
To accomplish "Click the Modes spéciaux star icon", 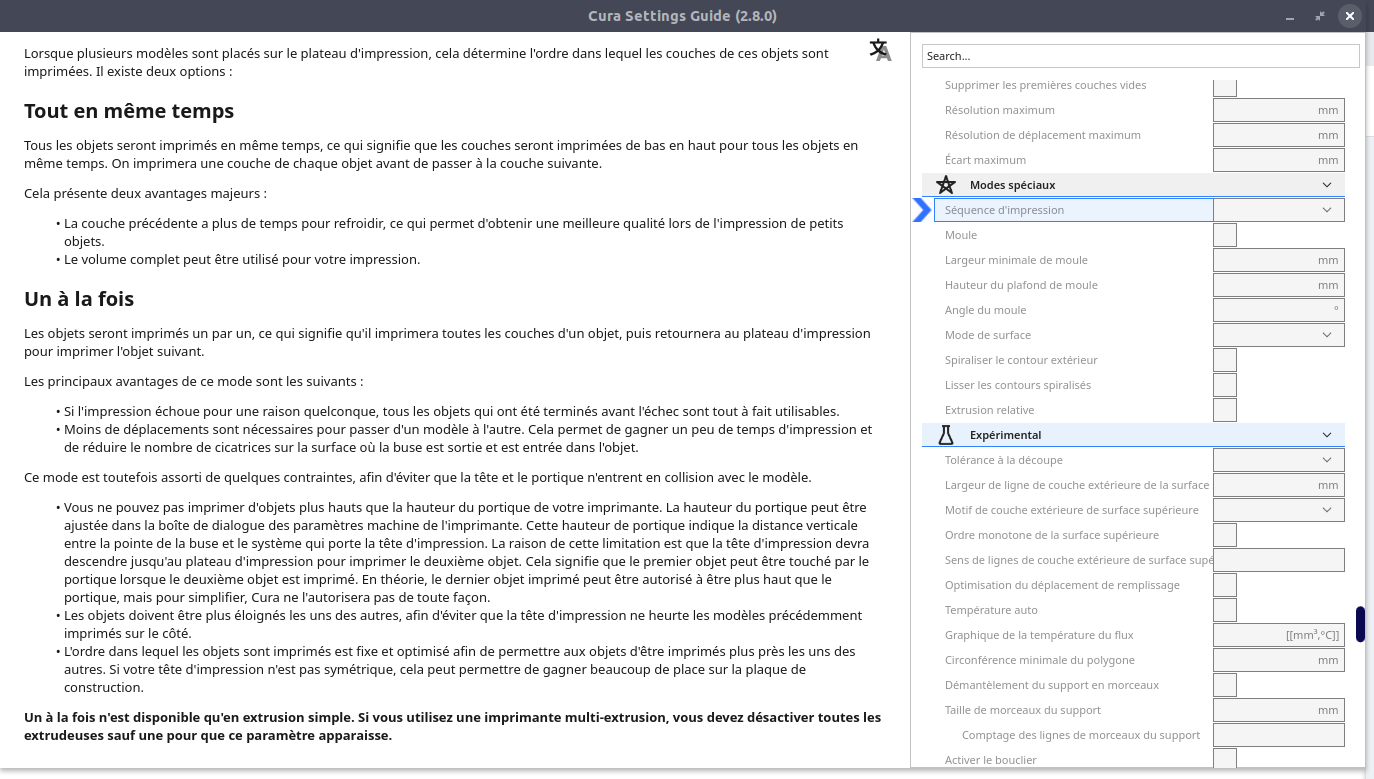I will tap(946, 185).
